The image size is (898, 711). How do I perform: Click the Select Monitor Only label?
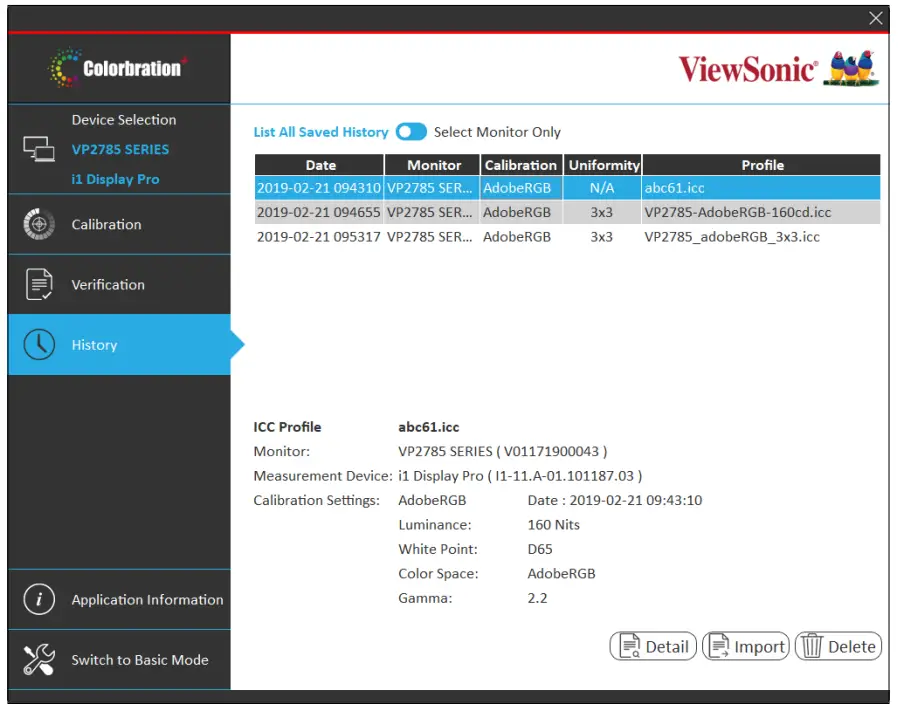coord(497,132)
